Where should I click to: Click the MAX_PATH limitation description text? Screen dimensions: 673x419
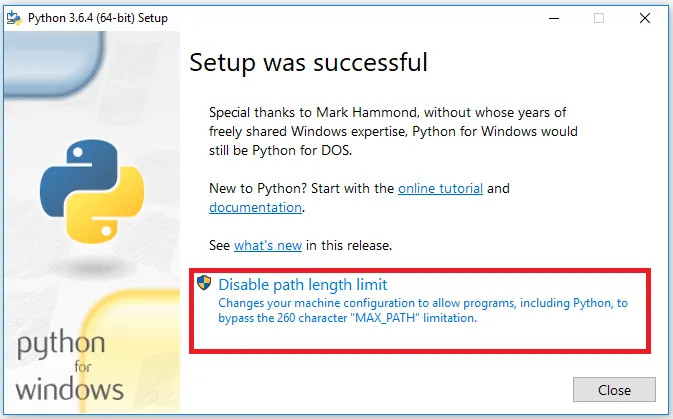coord(422,310)
